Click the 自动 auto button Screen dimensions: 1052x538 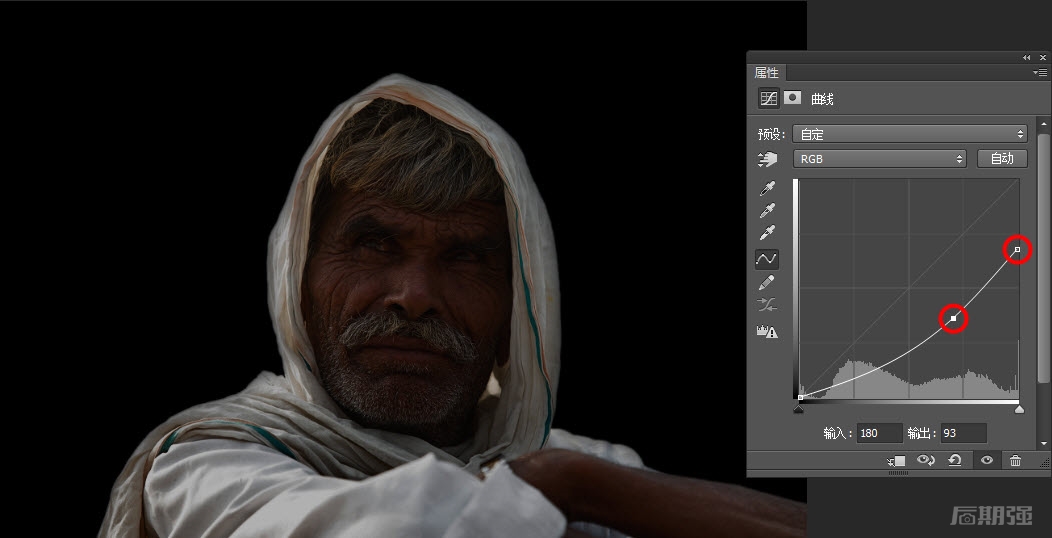click(1002, 159)
